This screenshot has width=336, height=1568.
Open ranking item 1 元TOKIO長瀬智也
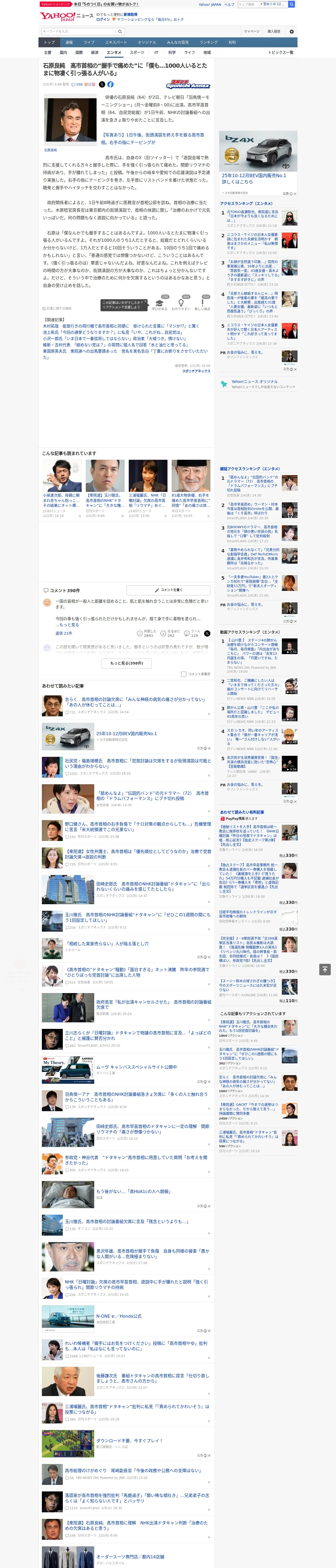(x=253, y=217)
